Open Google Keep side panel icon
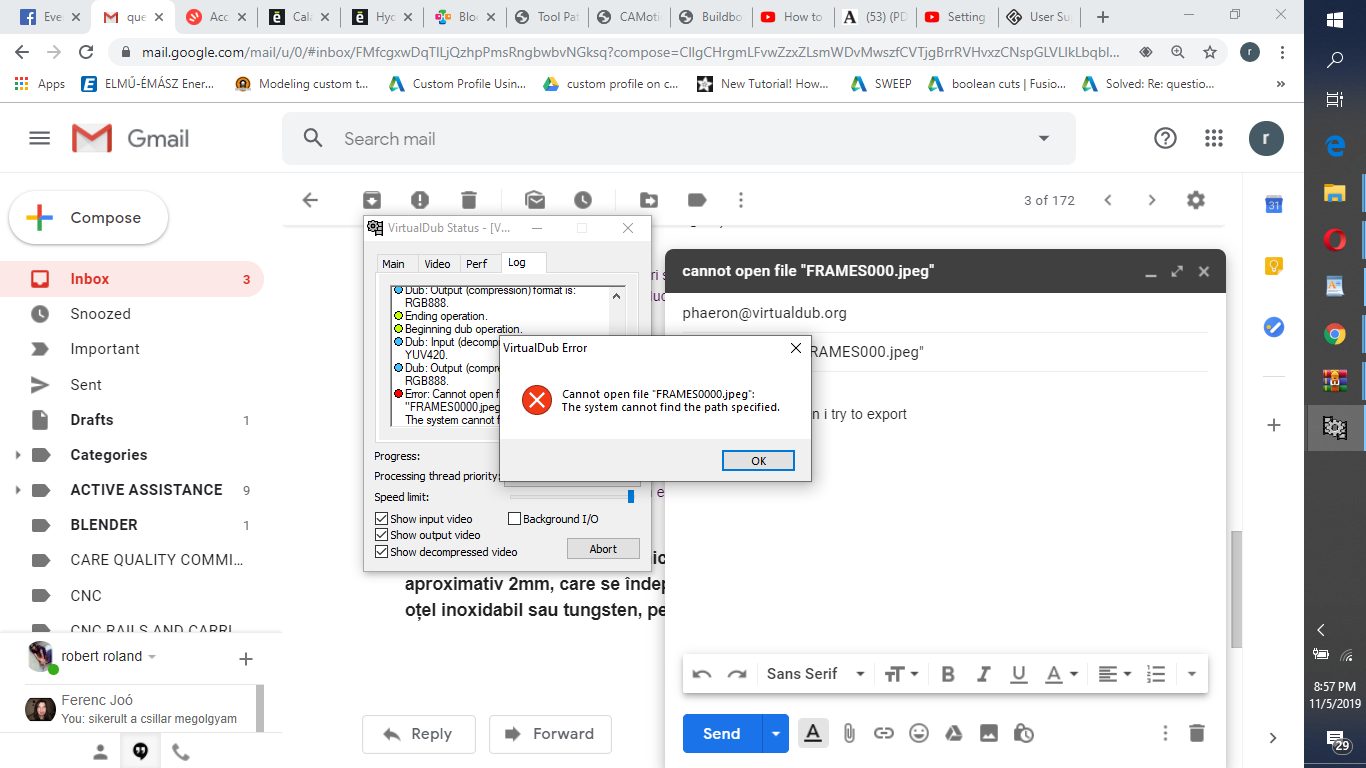This screenshot has height=768, width=1366. click(1274, 265)
